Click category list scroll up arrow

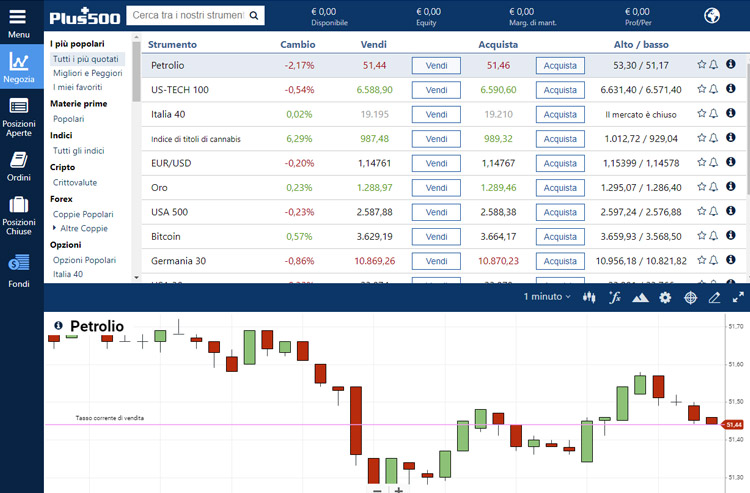pos(136,37)
